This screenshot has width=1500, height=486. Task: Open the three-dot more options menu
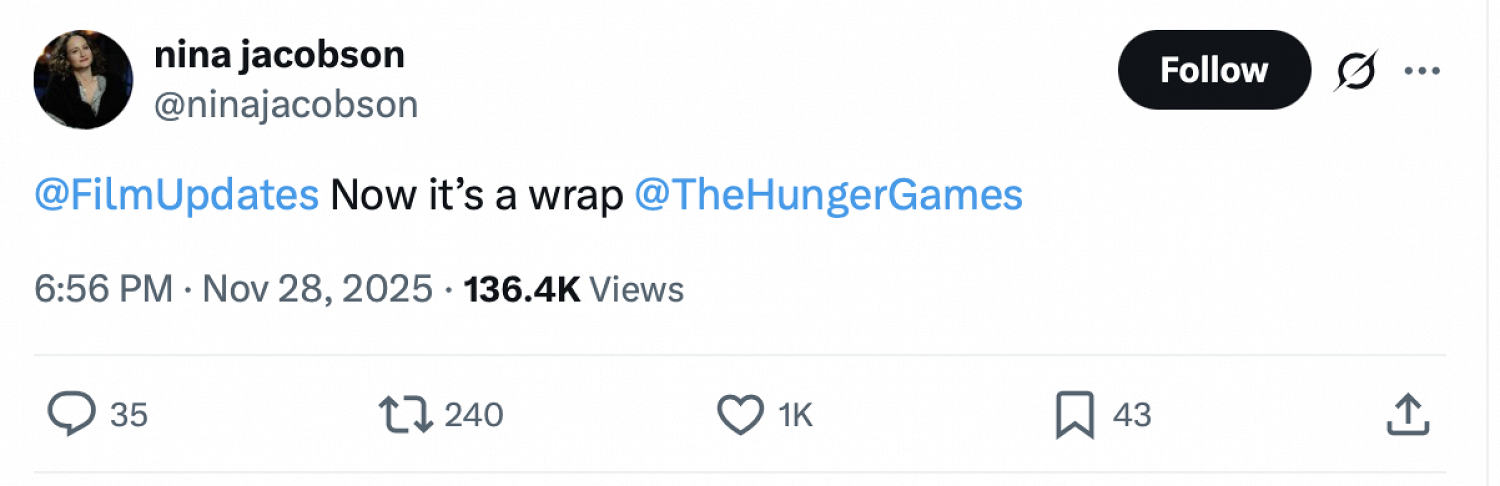1421,71
